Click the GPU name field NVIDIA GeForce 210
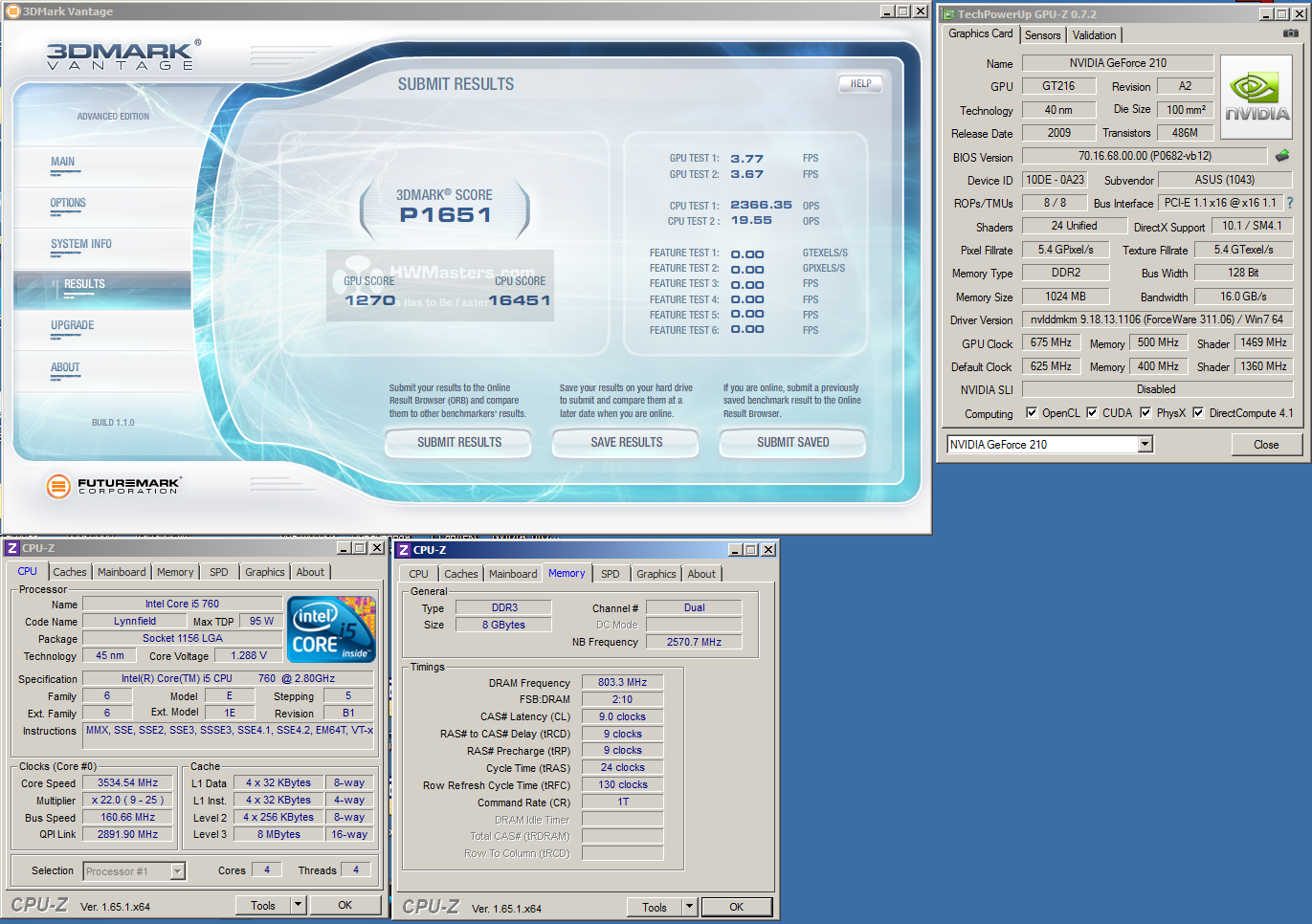 point(1118,63)
